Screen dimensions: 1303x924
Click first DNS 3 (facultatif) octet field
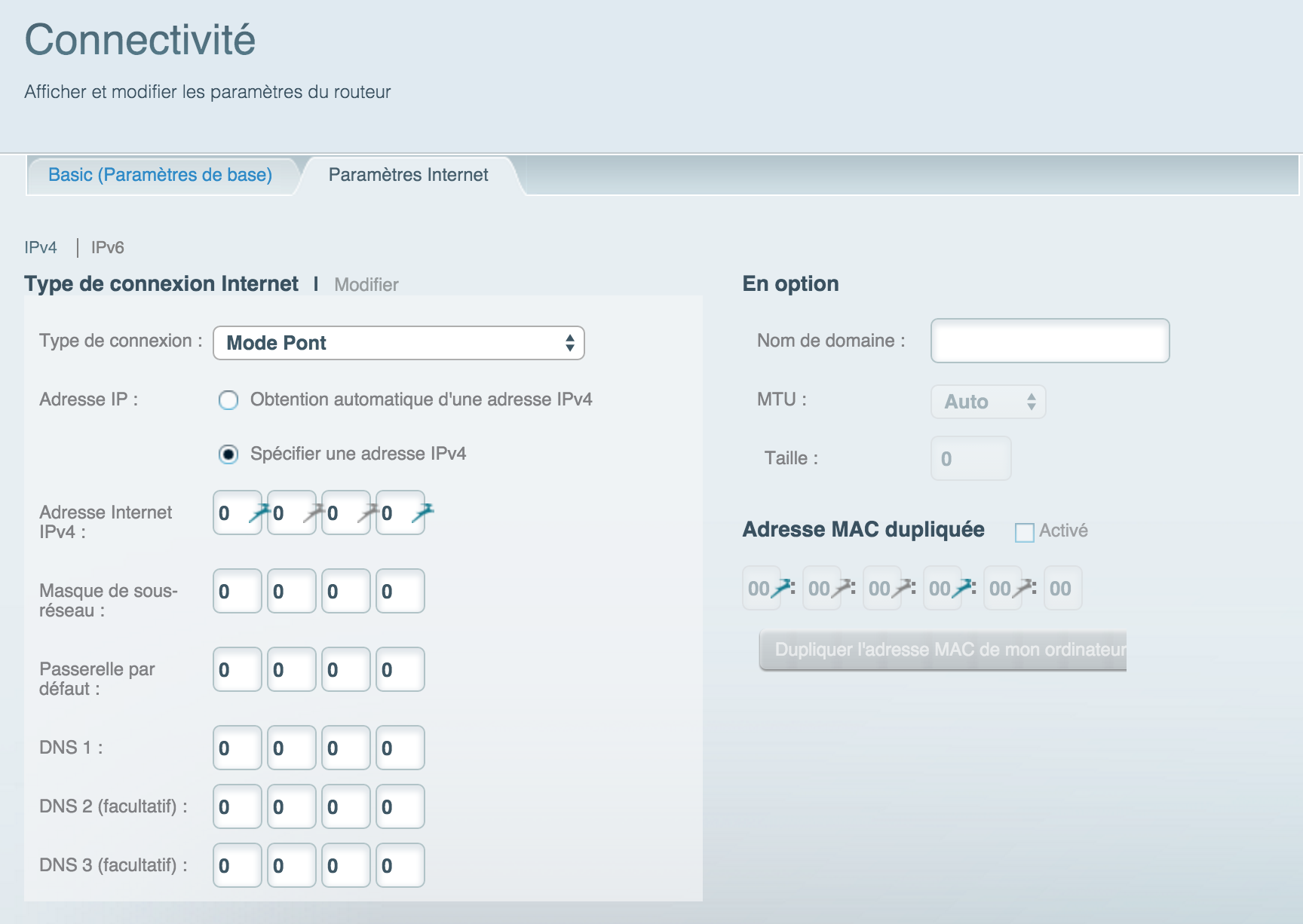(238, 866)
